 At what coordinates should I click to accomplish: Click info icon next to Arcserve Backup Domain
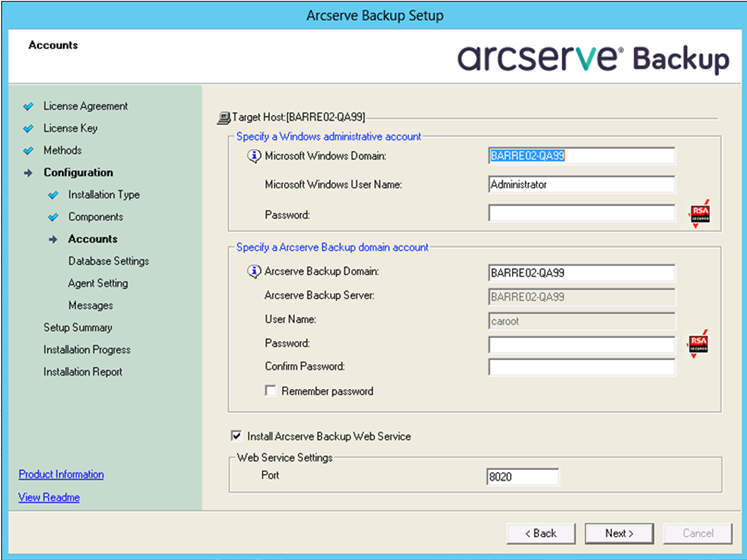pos(254,272)
